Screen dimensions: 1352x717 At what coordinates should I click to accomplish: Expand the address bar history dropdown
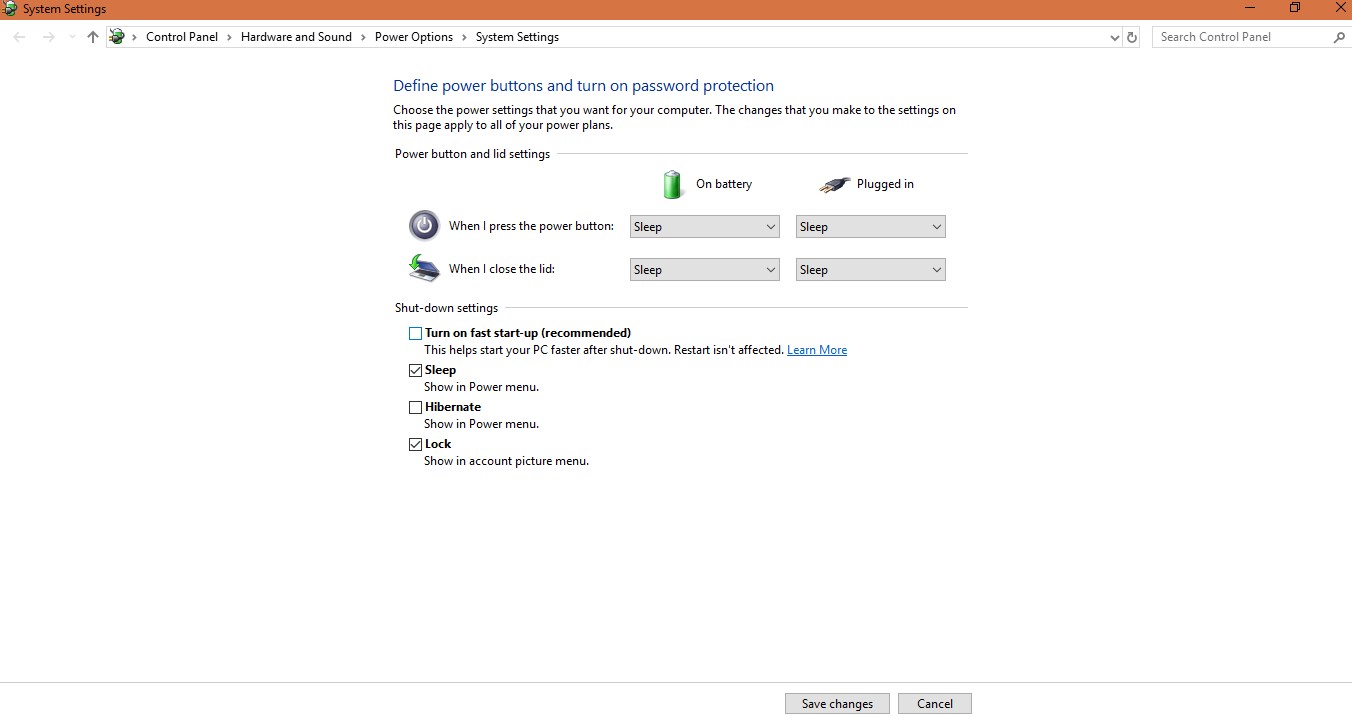1115,37
